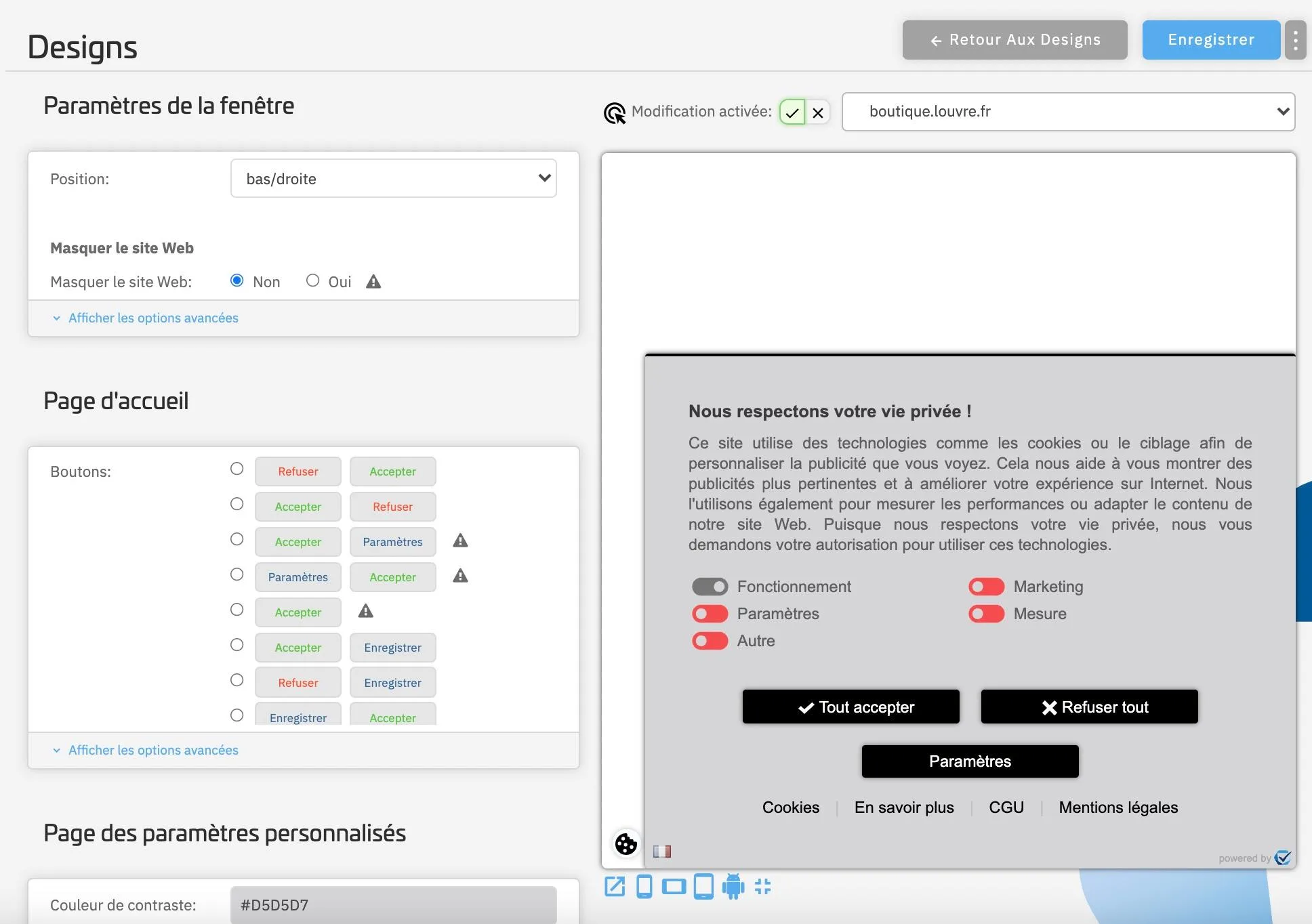Click warning icon beside Paramètres/Accepter row

point(461,576)
